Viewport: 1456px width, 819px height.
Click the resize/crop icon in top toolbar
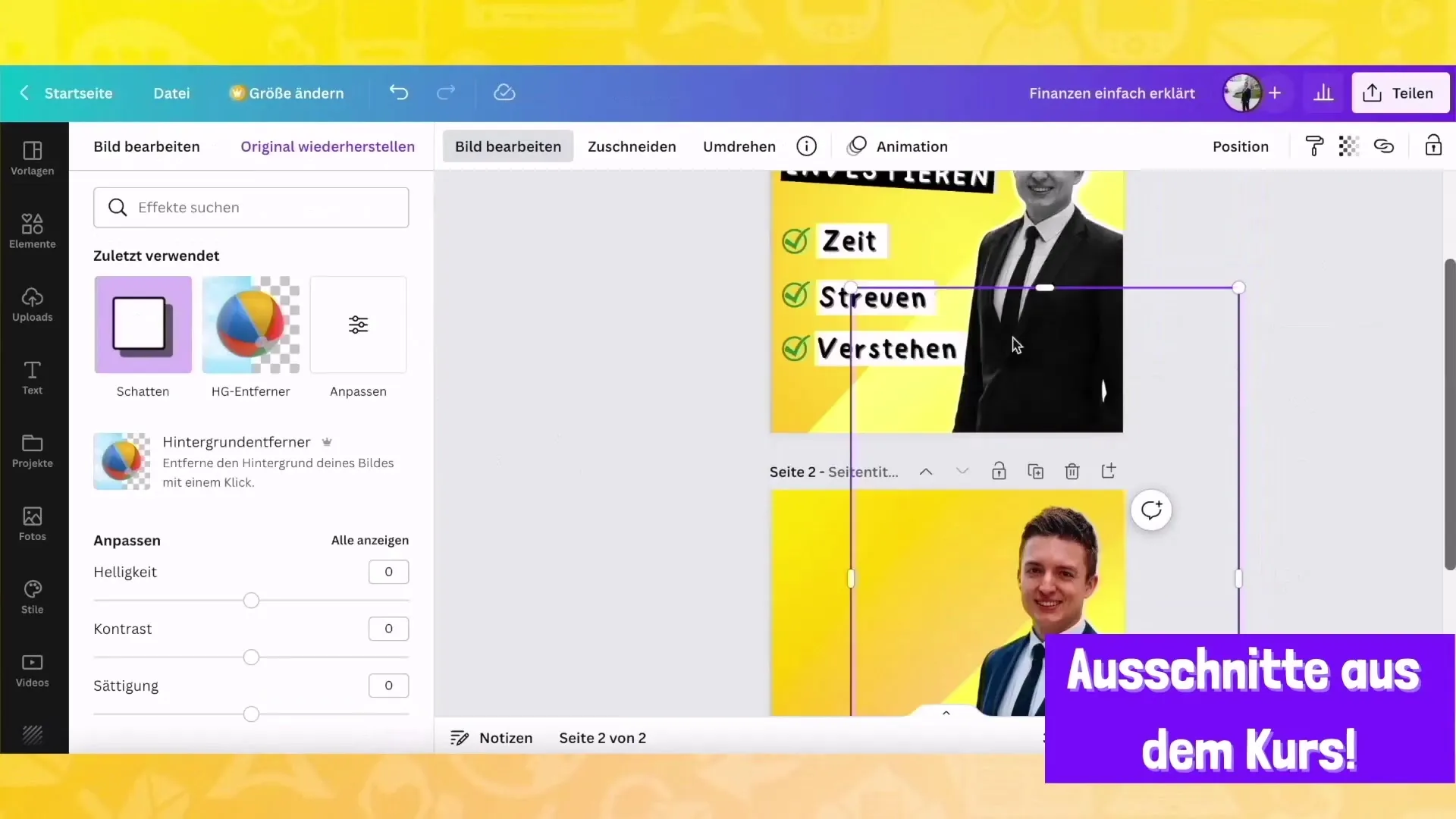[x=631, y=146]
